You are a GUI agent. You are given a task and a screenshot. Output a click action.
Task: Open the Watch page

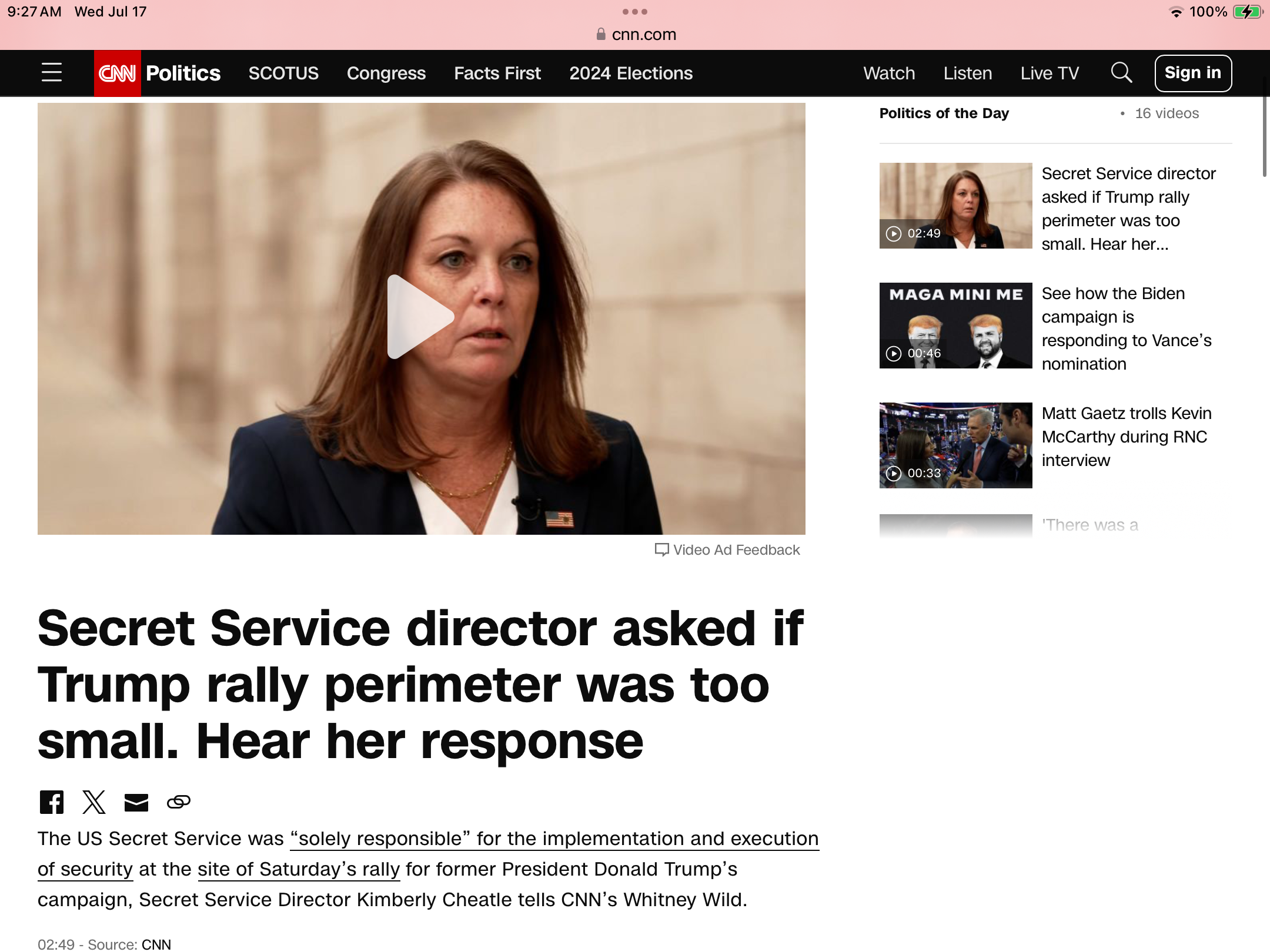[889, 73]
